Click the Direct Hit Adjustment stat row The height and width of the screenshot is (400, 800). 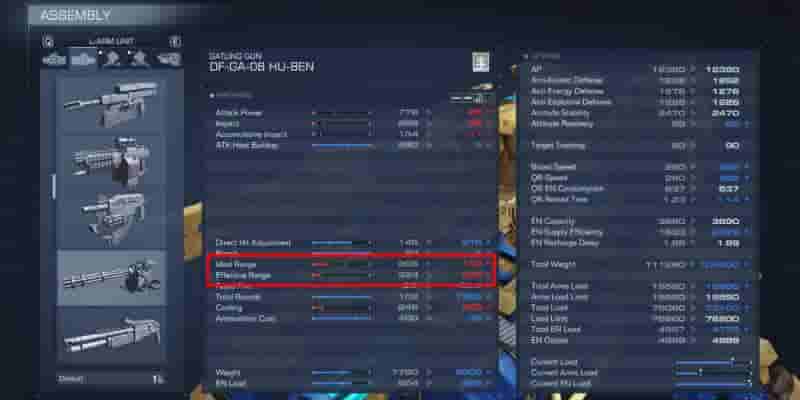(352, 243)
